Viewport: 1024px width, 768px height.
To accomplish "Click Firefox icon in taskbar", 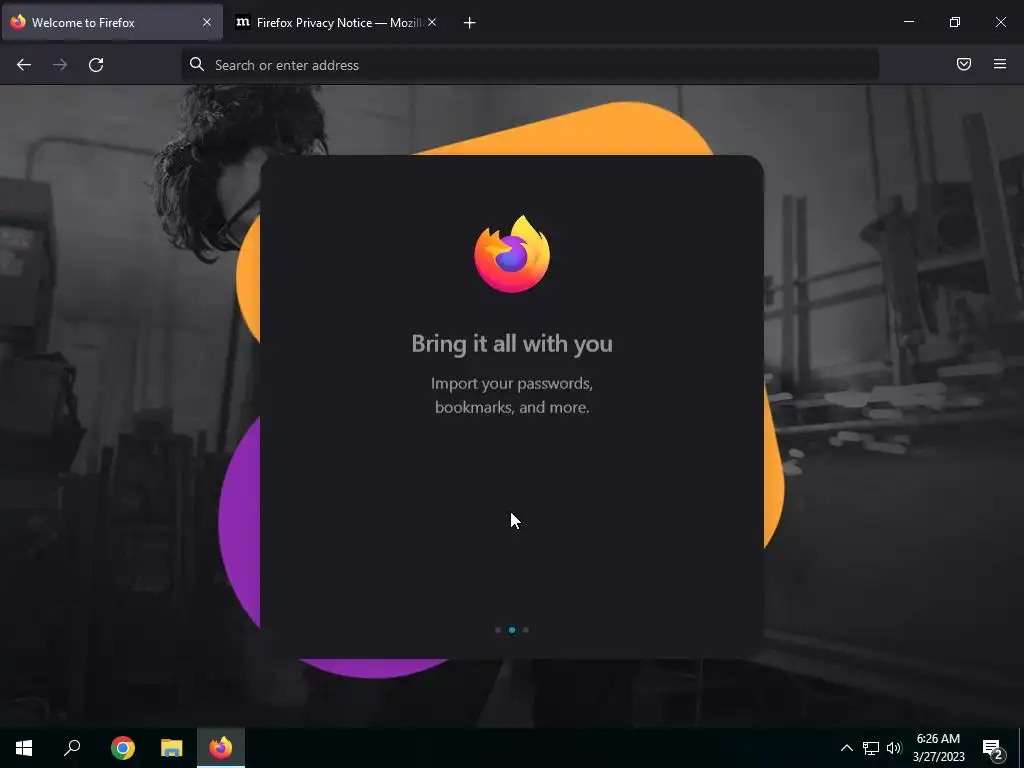I will point(221,748).
